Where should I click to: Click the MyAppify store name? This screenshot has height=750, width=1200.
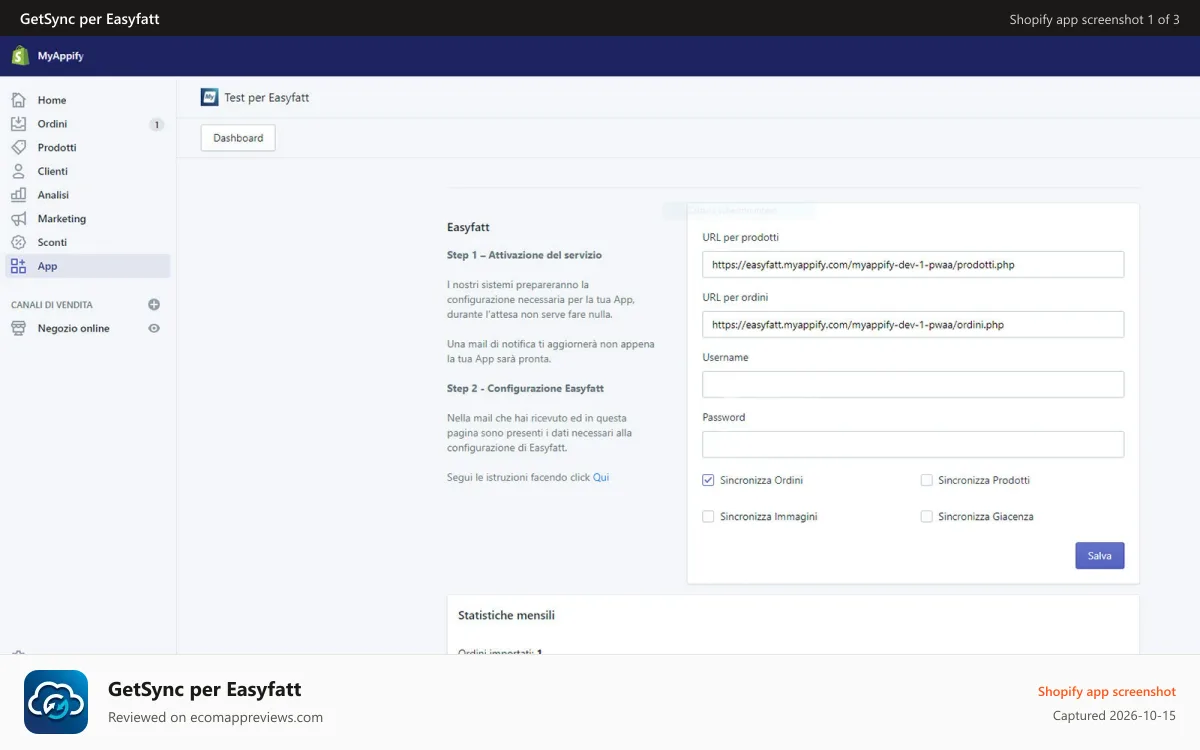click(x=61, y=56)
